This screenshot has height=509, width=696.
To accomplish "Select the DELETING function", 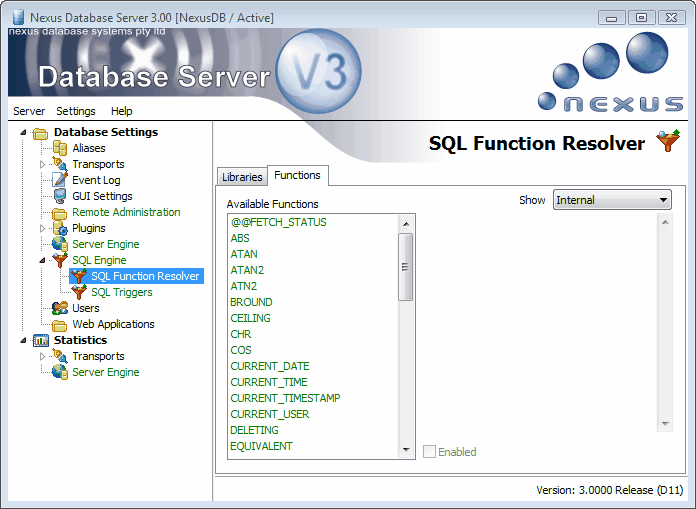I will click(254, 430).
